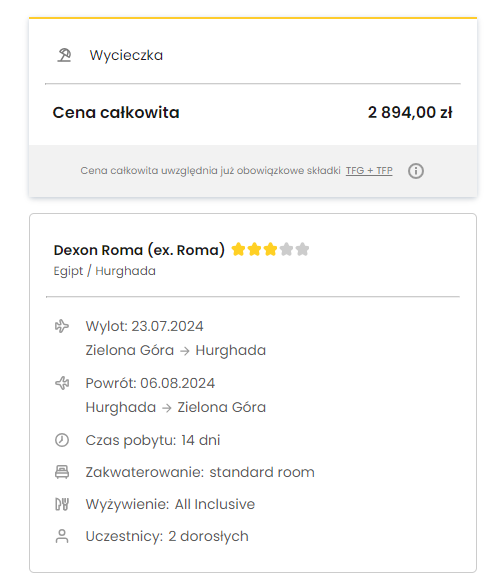Image resolution: width=497 pixels, height=581 pixels.
Task: Click the Wycieczka heading label
Action: pos(126,55)
